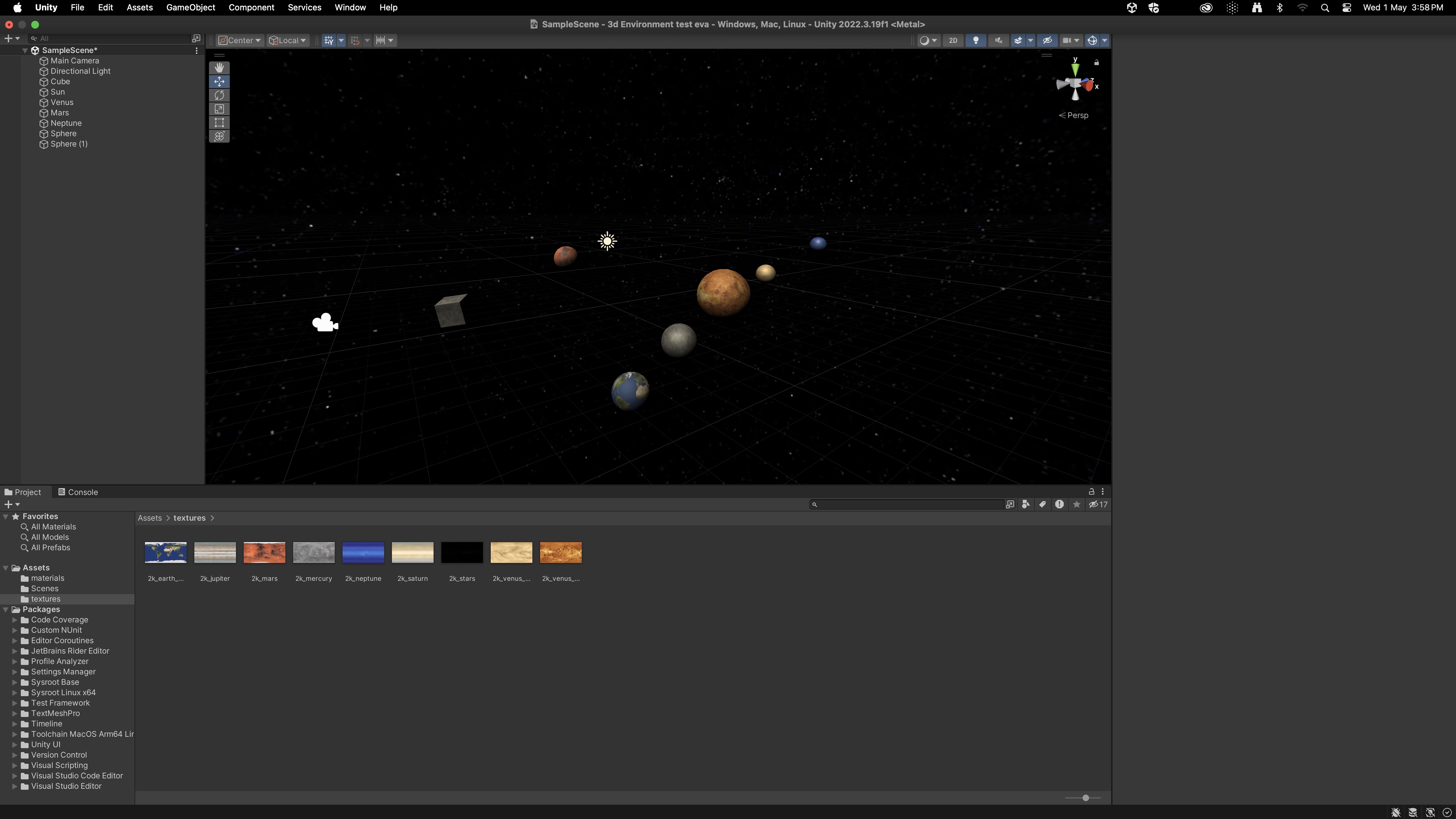1456x819 pixels.
Task: Open grid settings dropdown arrow
Action: [x=341, y=40]
